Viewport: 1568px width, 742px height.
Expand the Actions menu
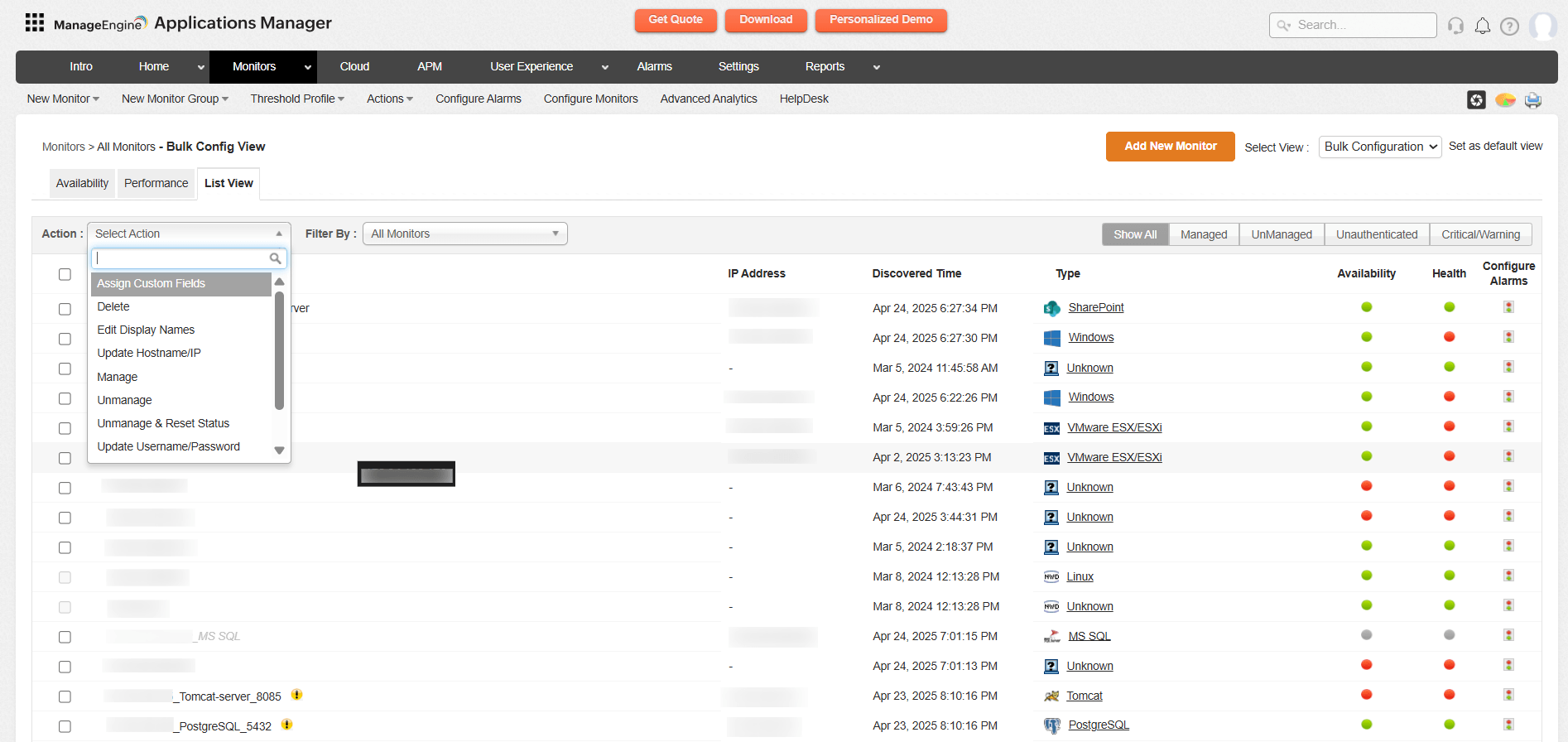390,99
